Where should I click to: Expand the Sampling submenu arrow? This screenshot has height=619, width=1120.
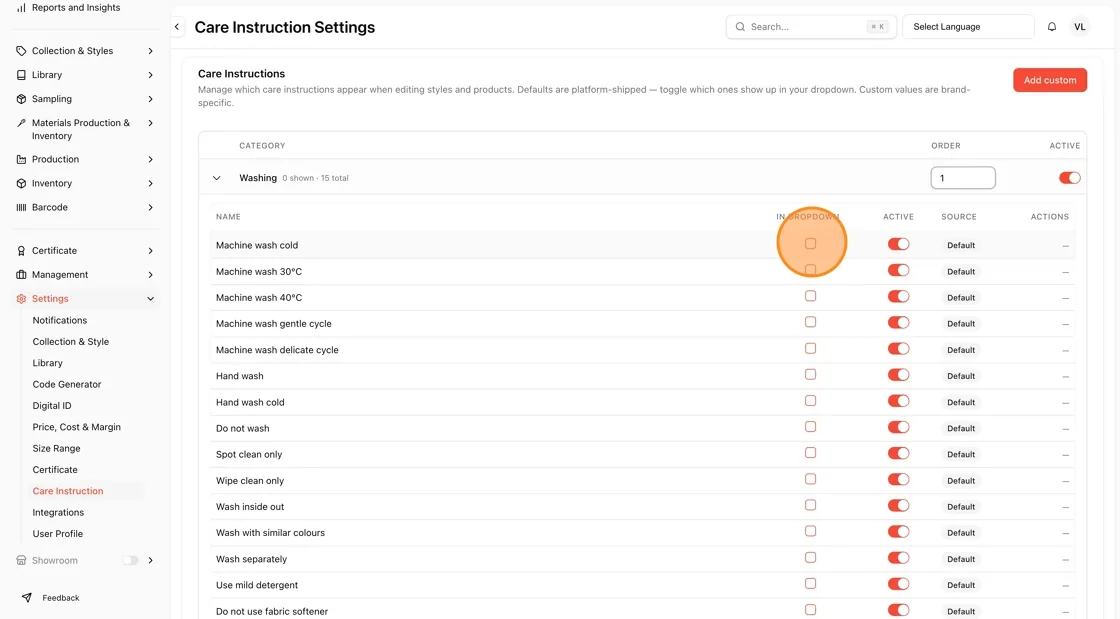click(150, 99)
